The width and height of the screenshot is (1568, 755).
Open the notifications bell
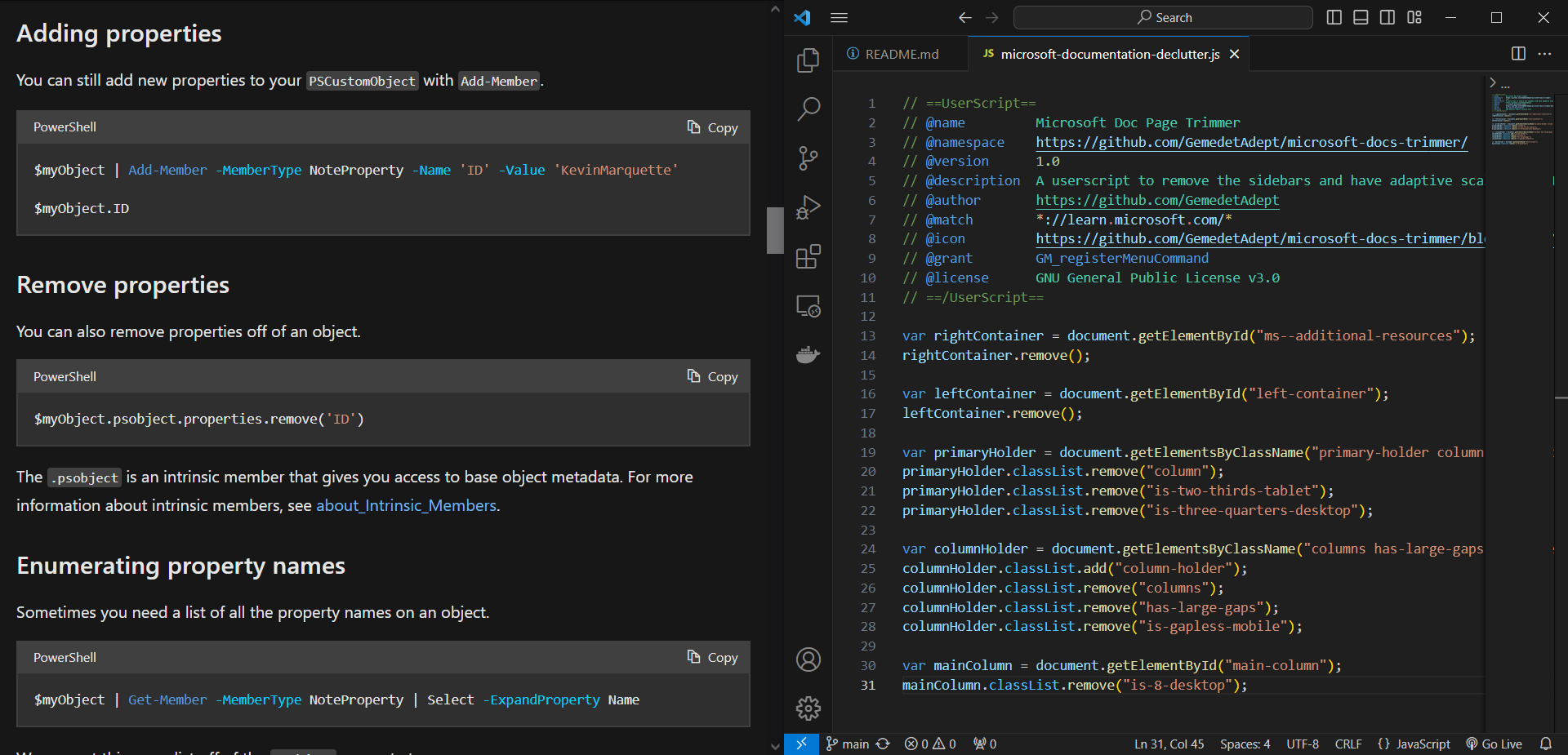1546,744
